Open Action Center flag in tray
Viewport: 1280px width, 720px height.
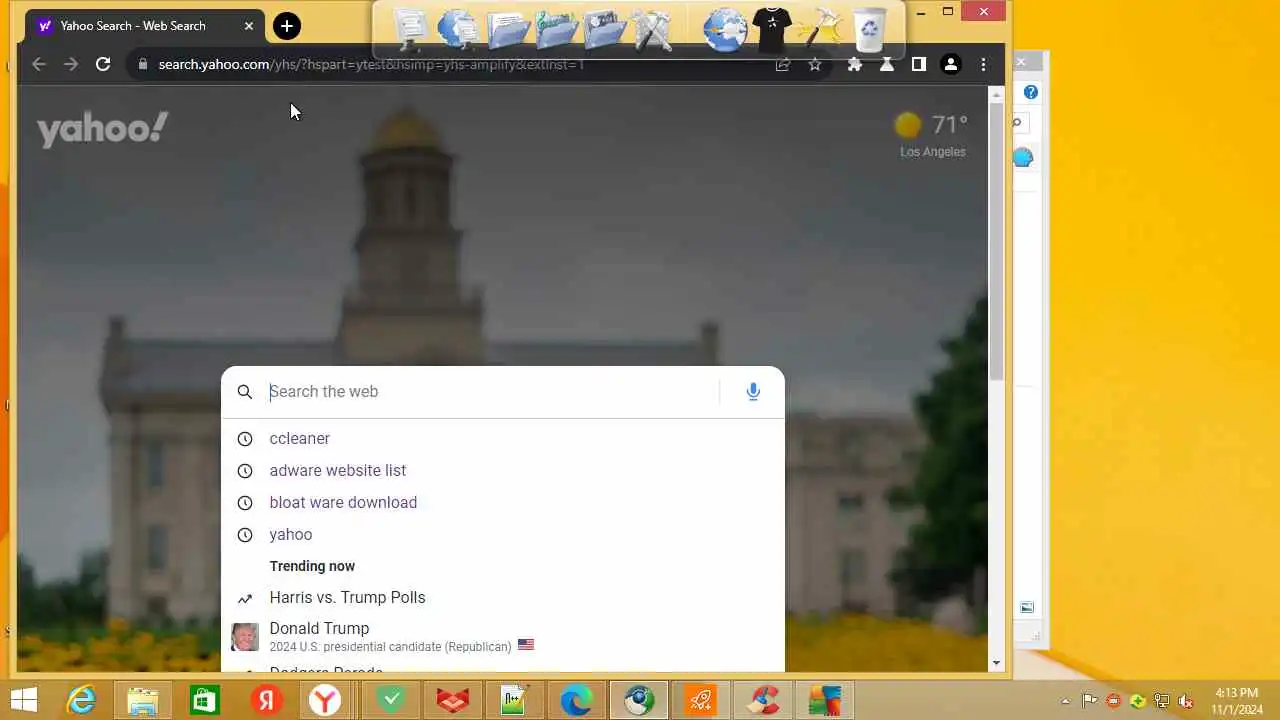click(x=1090, y=701)
